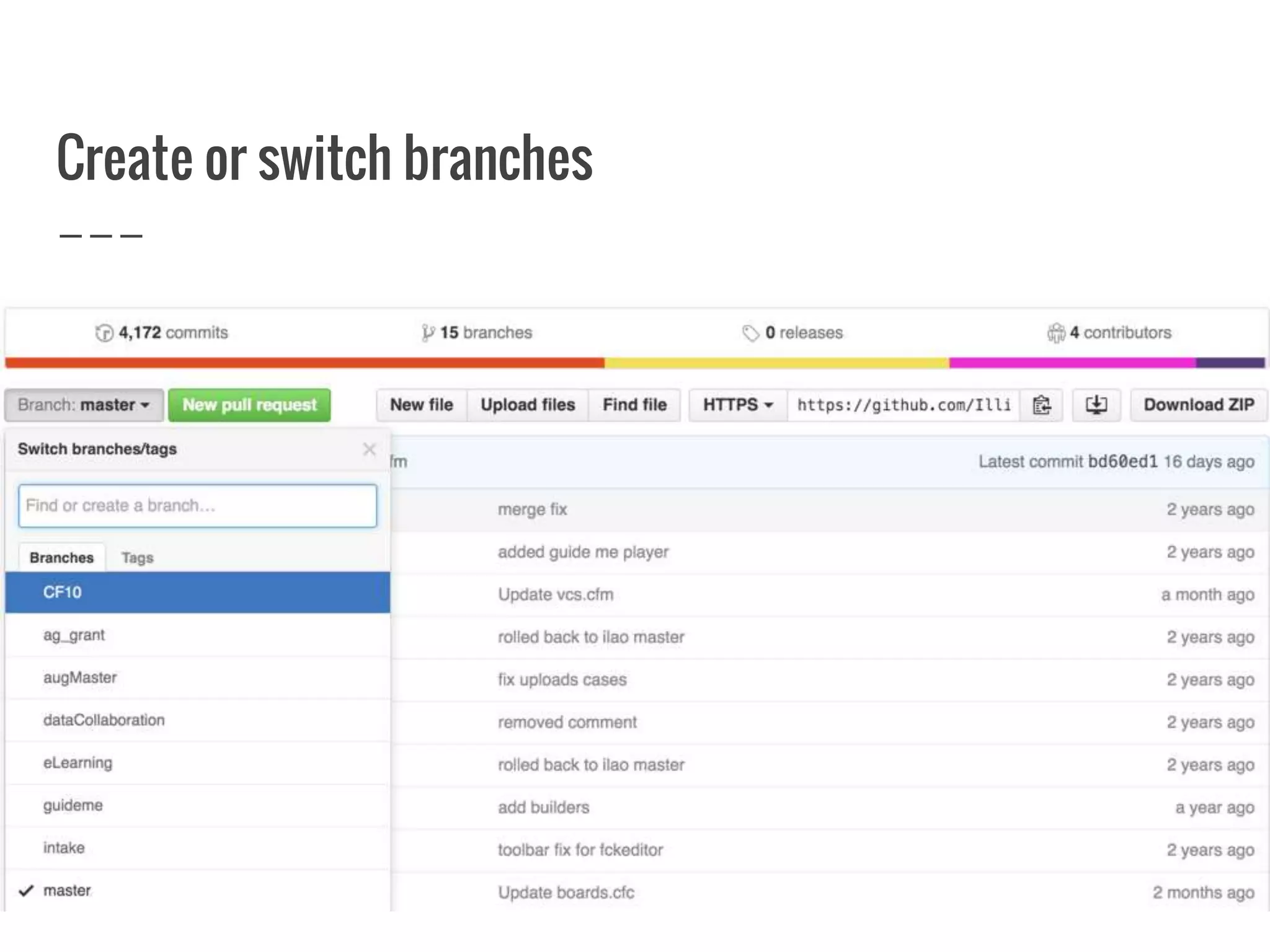
Task: Switch to the CF10 branch
Action: [63, 593]
